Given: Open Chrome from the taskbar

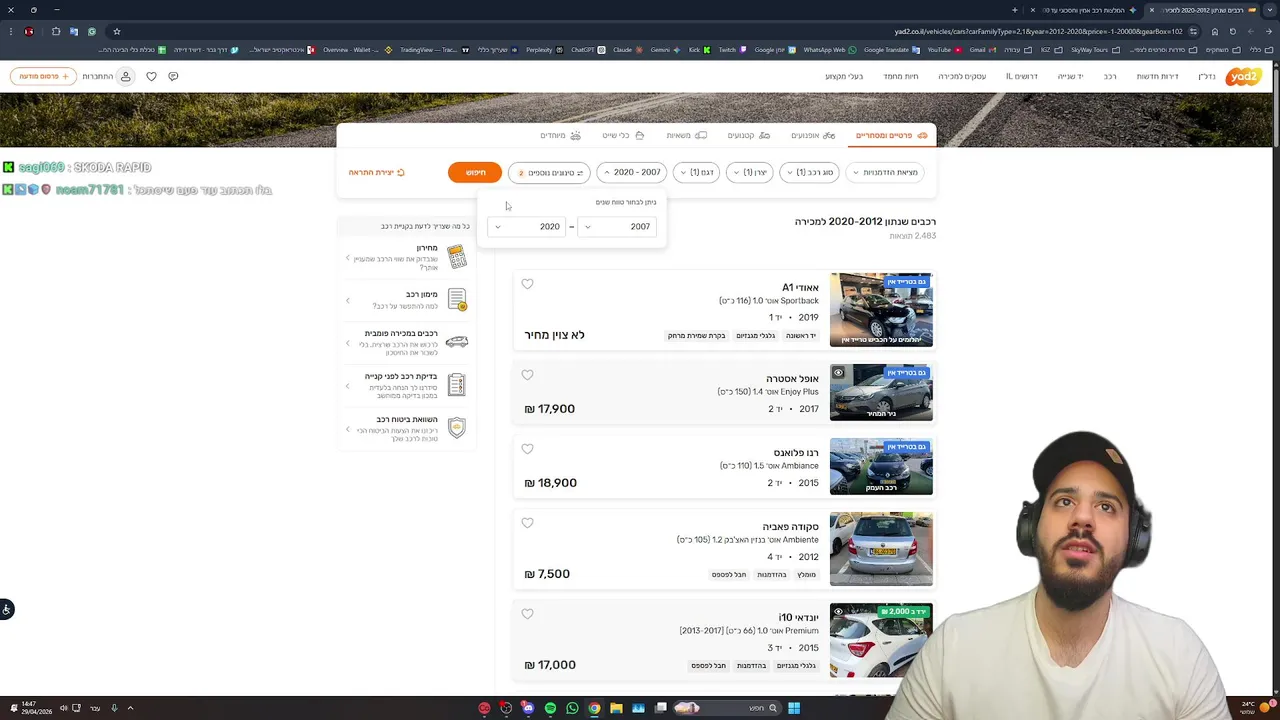Looking at the screenshot, I should (594, 708).
